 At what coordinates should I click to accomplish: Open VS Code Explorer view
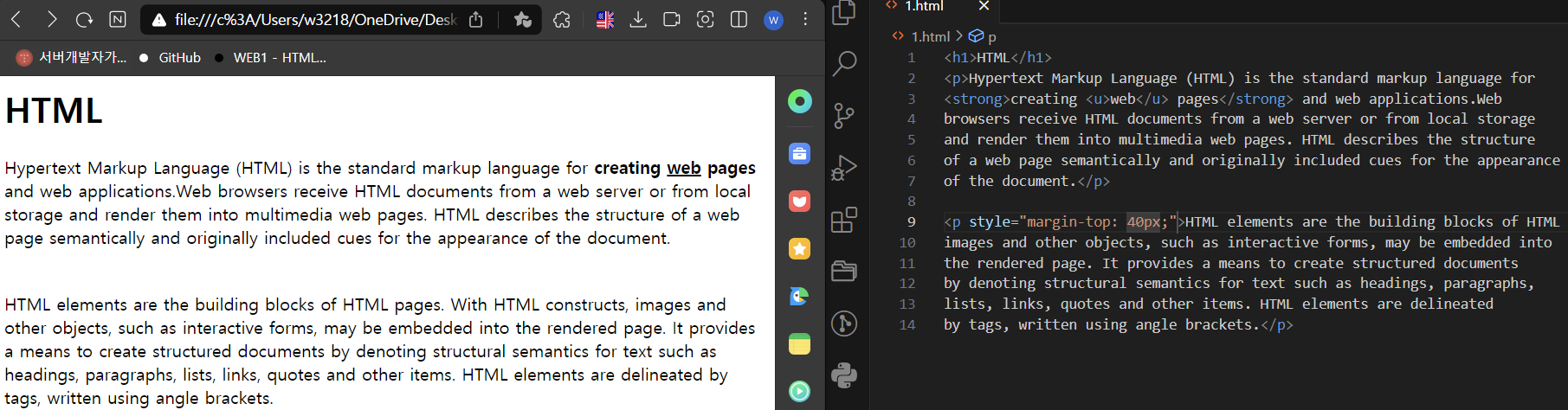(x=844, y=12)
